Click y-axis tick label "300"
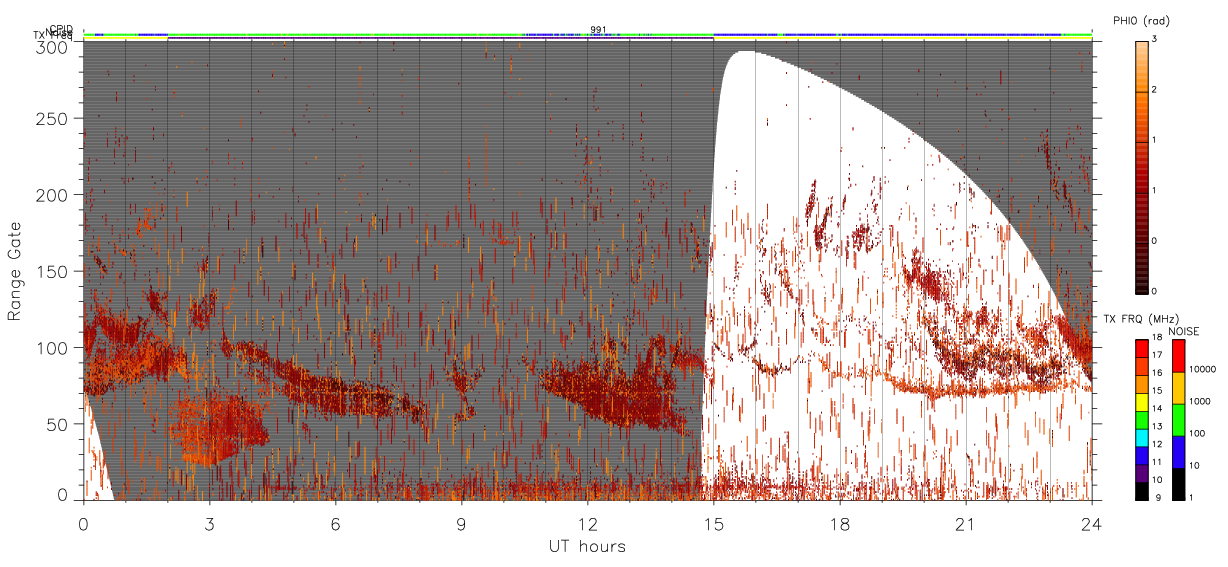Viewport: 1228px width, 567px height. point(54,47)
